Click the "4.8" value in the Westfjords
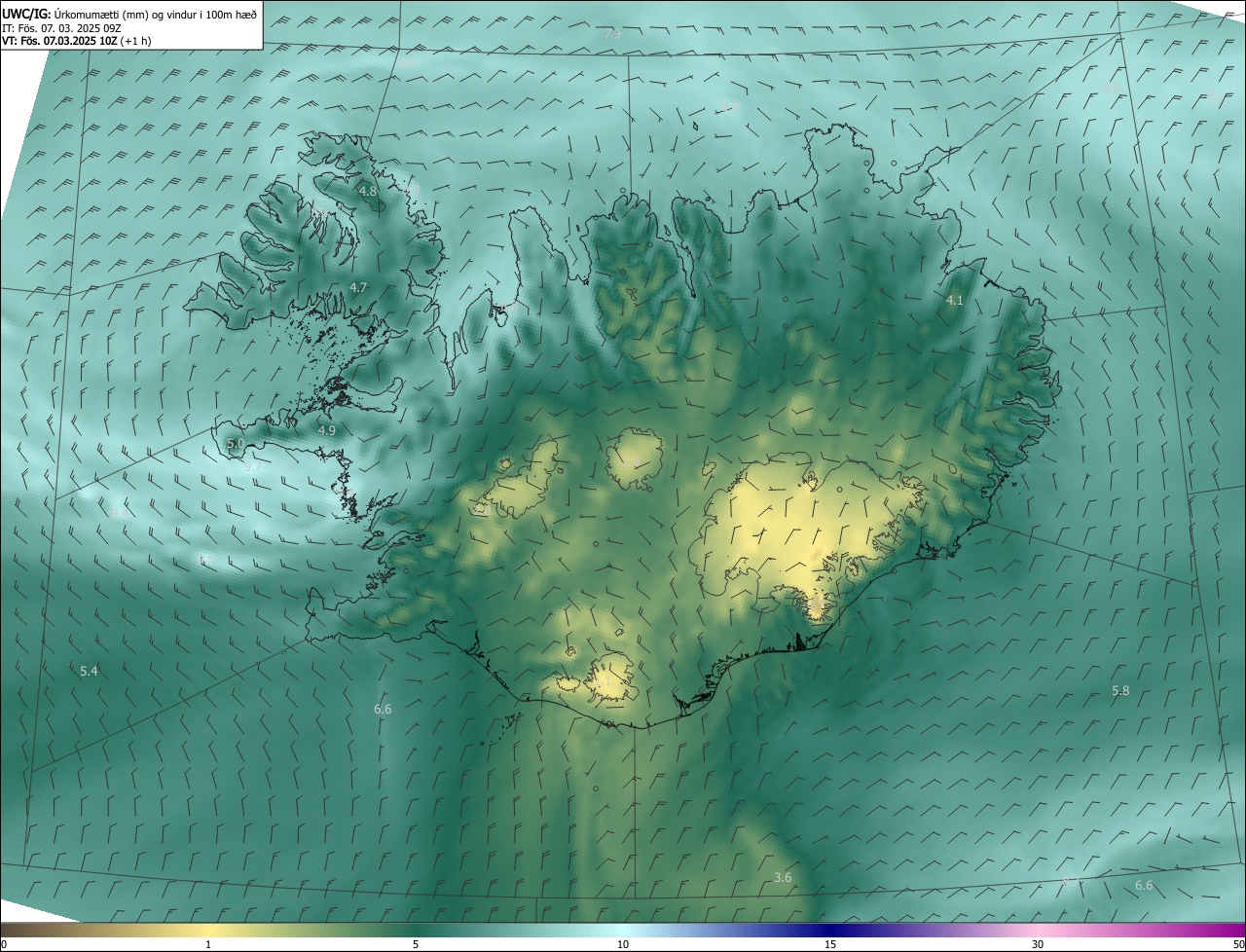 click(x=368, y=192)
